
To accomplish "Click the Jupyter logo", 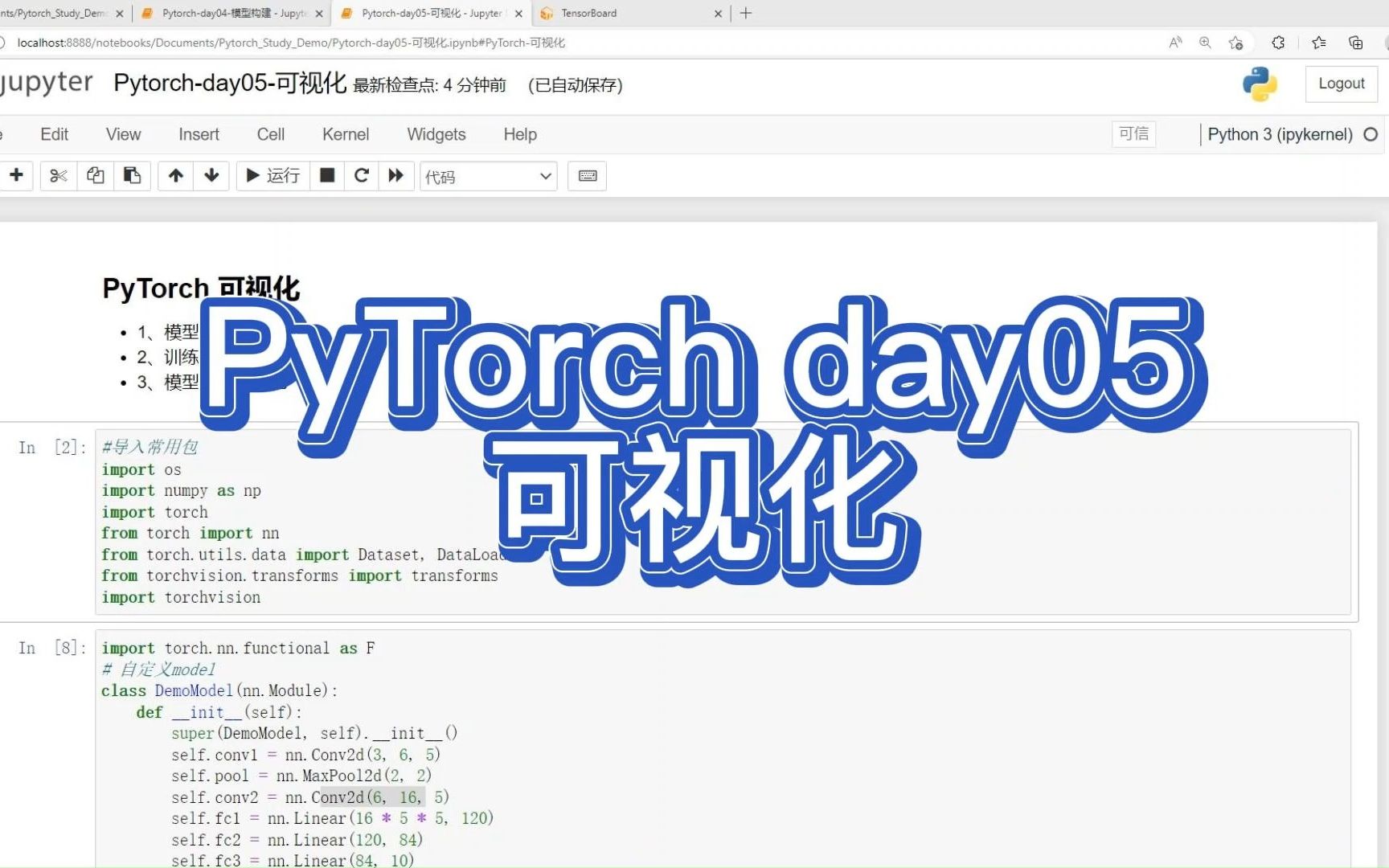I will pos(47,83).
